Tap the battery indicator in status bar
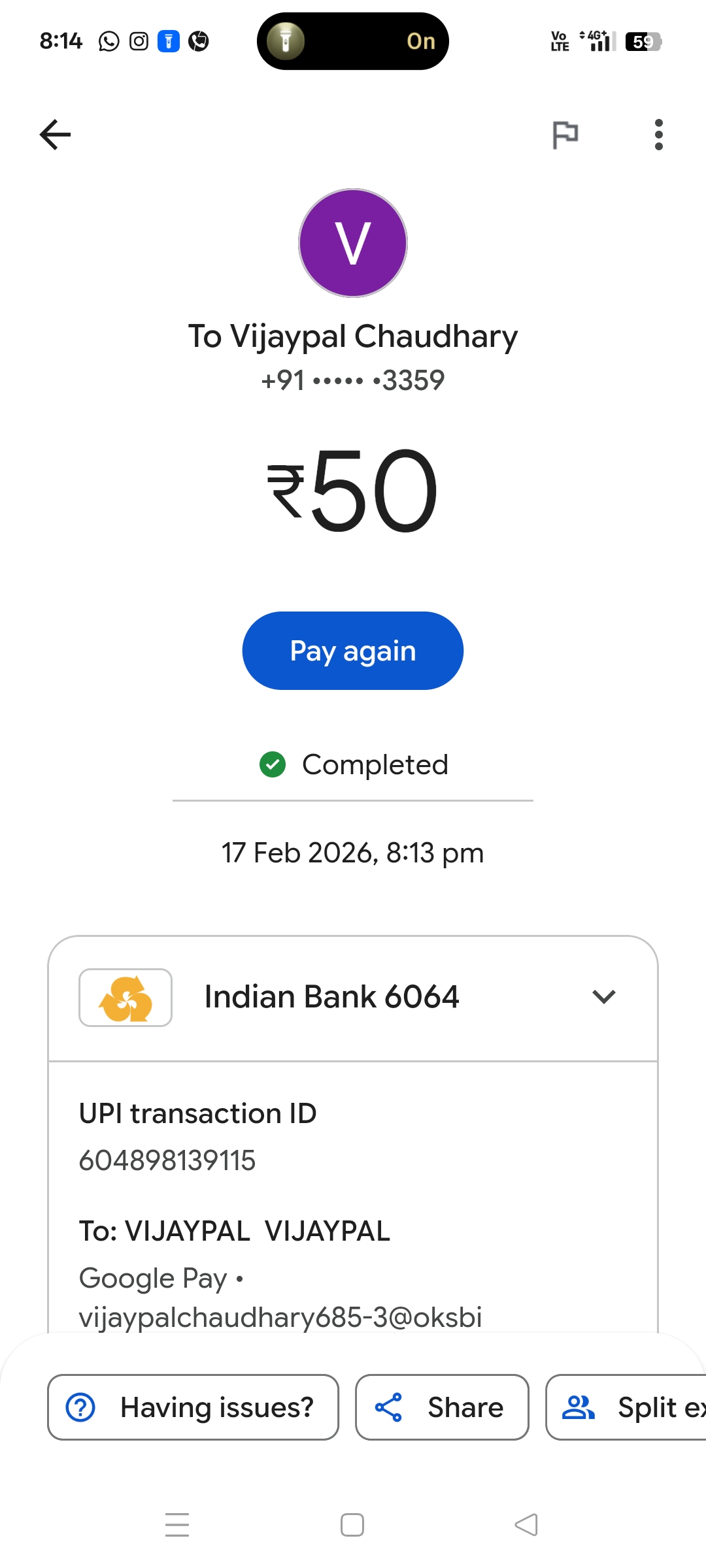This screenshot has width=706, height=1568. pyautogui.click(x=643, y=42)
